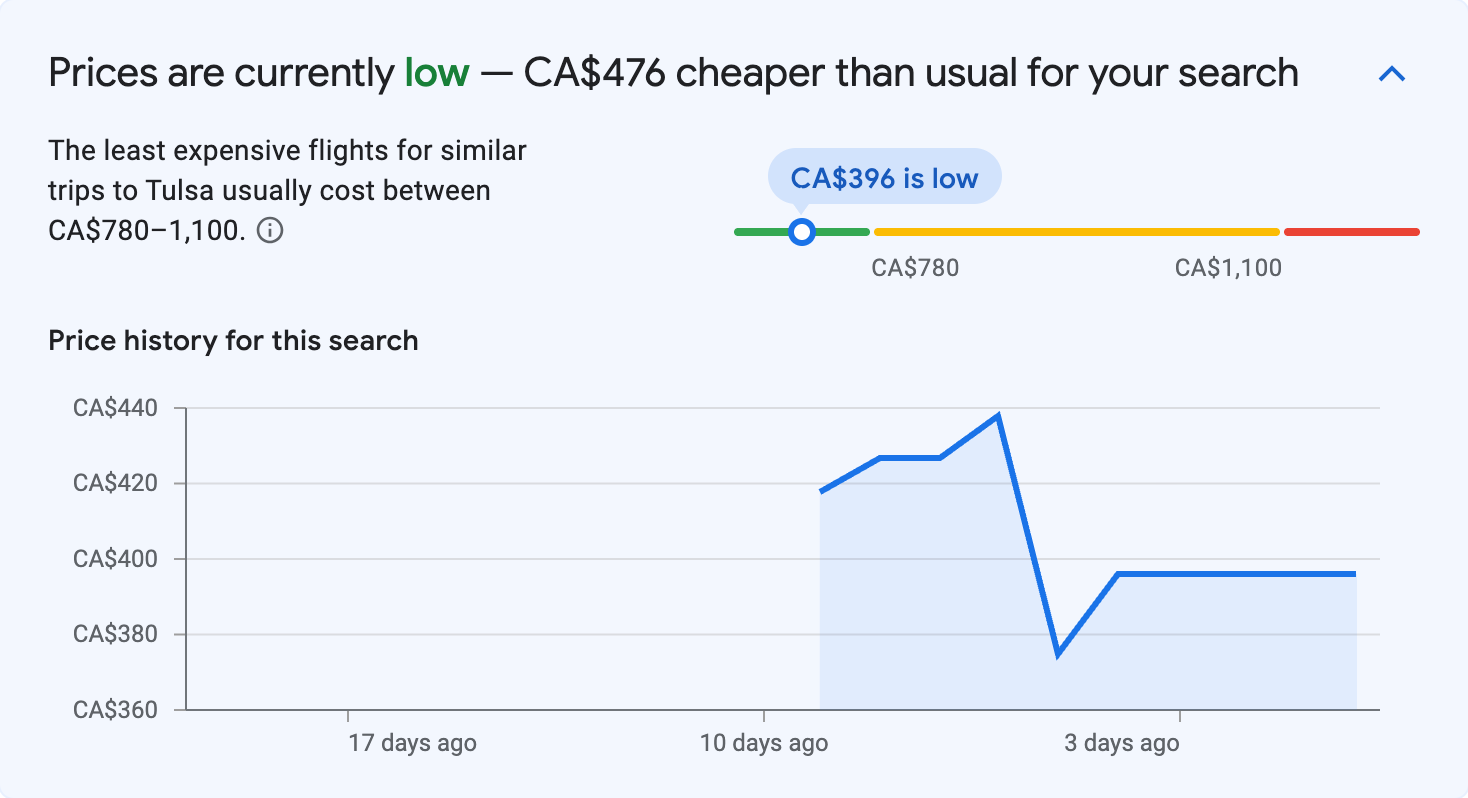Viewport: 1468px width, 798px height.
Task: Click the CA$1,100 range label
Action: (x=1228, y=268)
